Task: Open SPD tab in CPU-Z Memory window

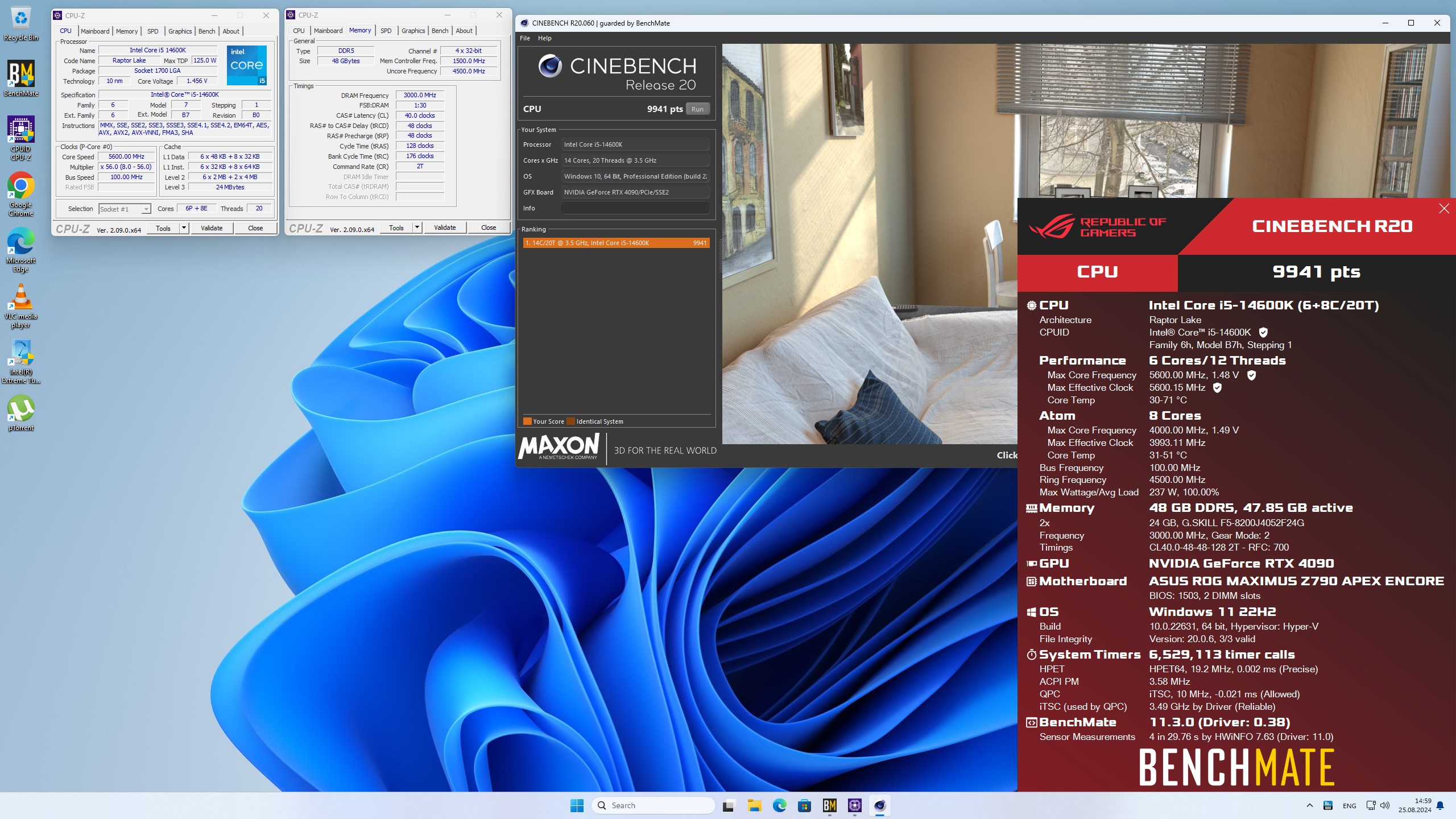Action: point(386,31)
